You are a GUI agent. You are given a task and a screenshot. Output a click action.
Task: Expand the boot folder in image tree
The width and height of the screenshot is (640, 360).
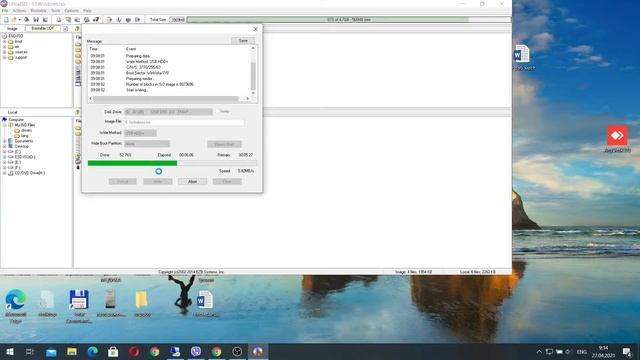tap(4, 42)
